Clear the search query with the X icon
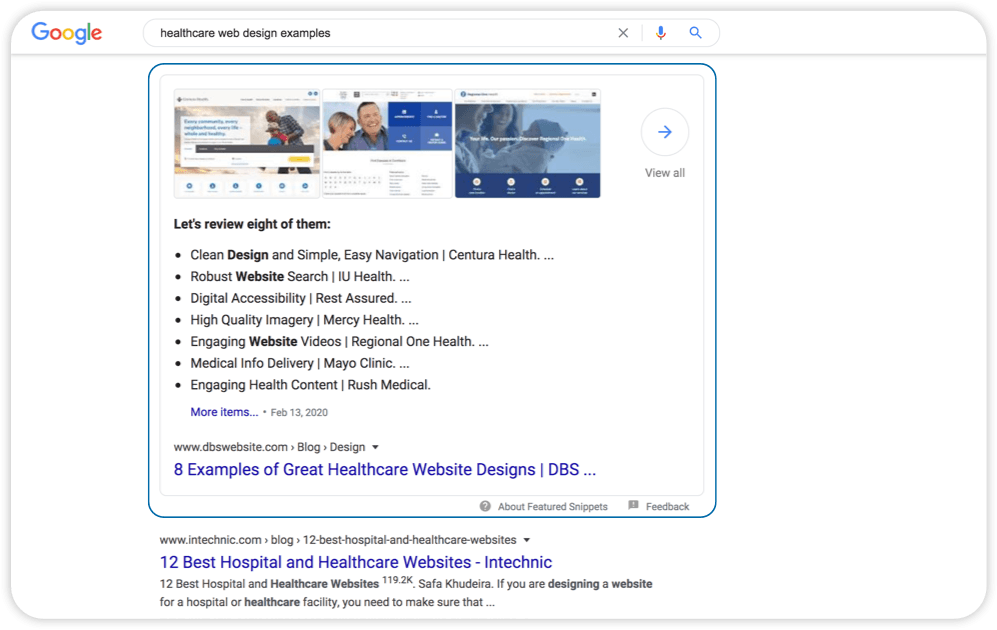 tap(623, 33)
